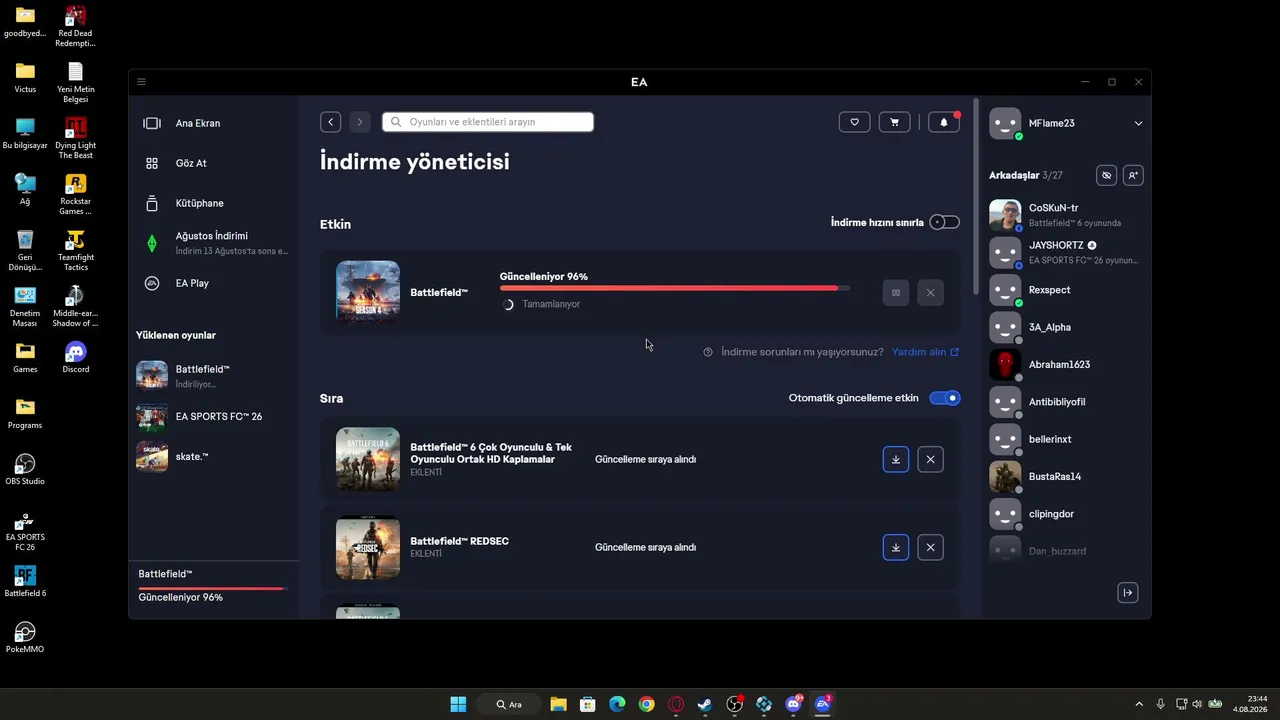Open Opera browser from the taskbar
The image size is (1280, 720).
click(676, 704)
